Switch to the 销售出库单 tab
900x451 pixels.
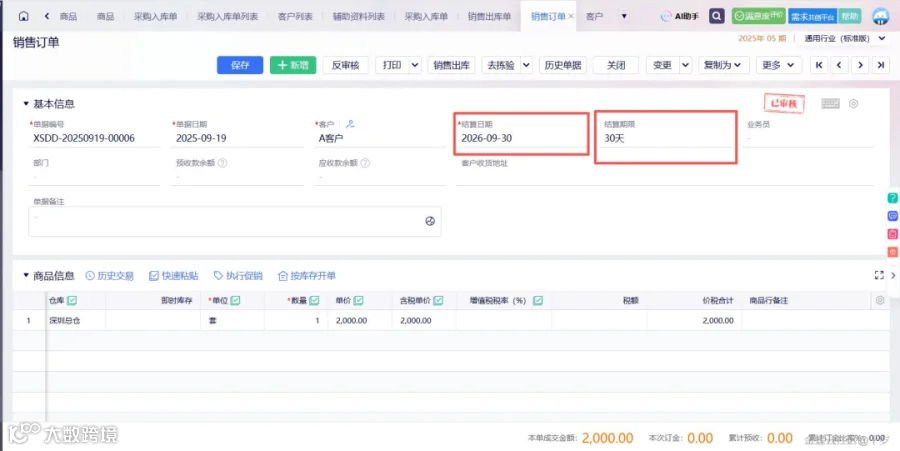[489, 17]
